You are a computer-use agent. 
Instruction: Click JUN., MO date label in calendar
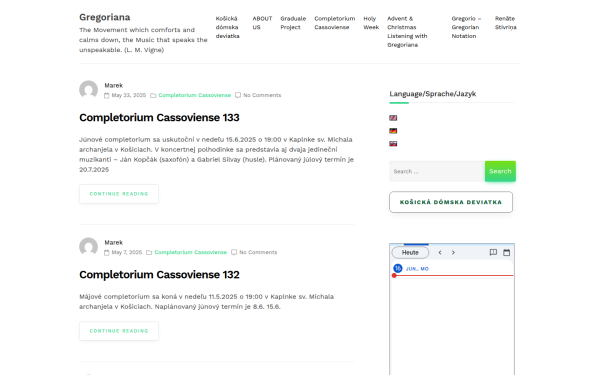(x=417, y=269)
